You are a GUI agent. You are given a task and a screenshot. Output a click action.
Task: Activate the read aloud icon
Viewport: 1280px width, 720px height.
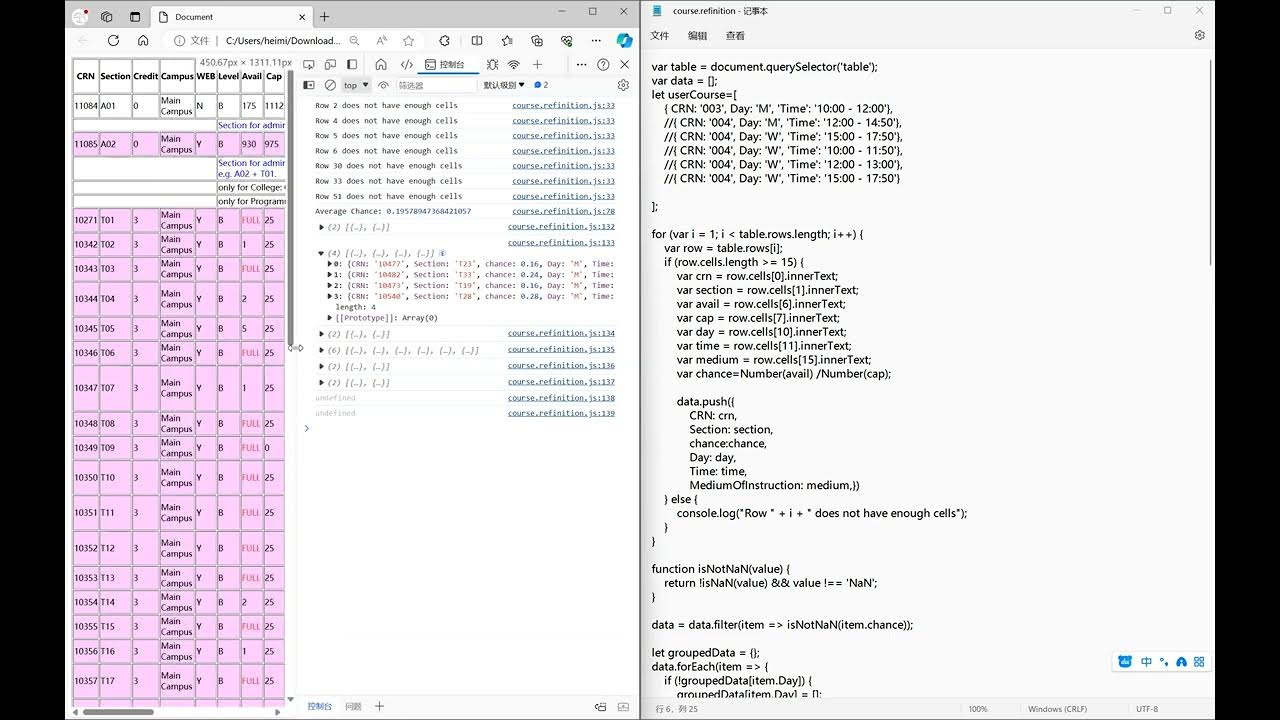pos(382,41)
